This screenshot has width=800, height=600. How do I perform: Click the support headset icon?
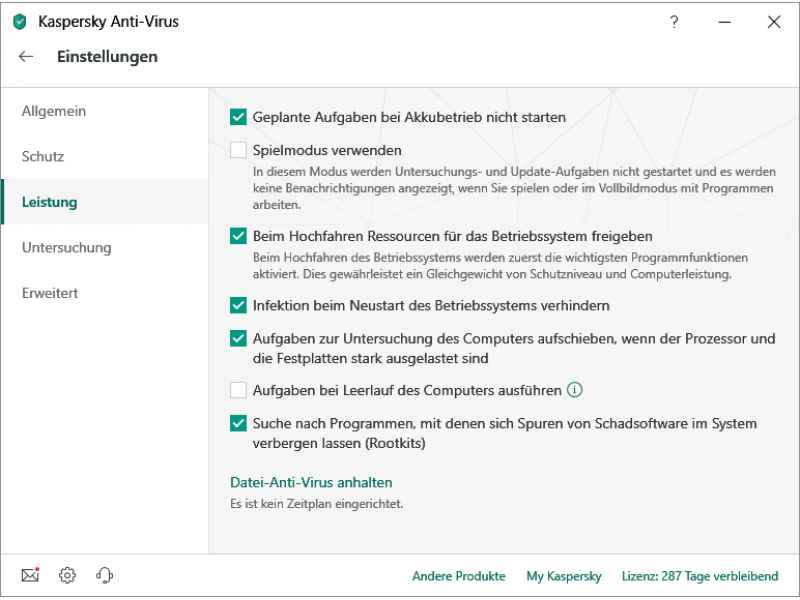104,575
